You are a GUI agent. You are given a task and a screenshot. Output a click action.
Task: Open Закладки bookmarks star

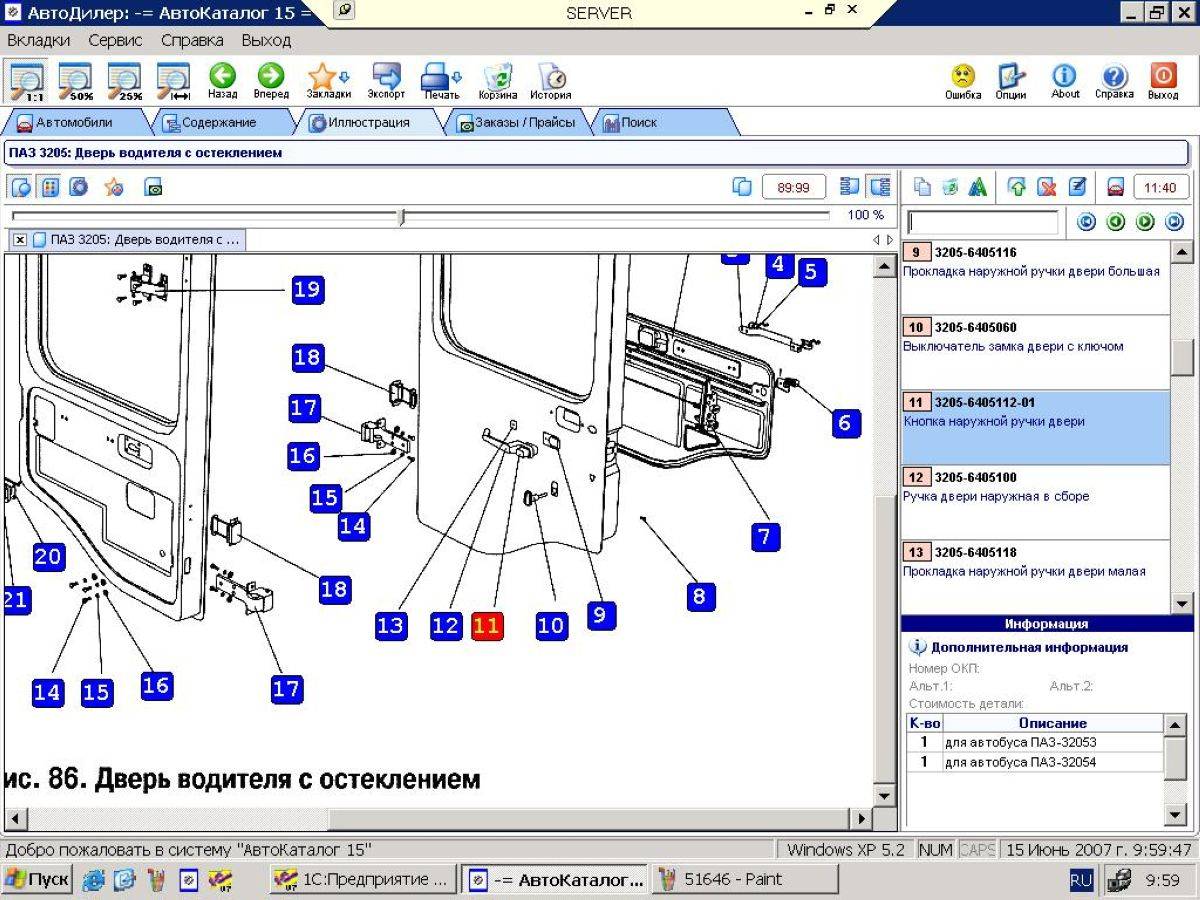[328, 80]
